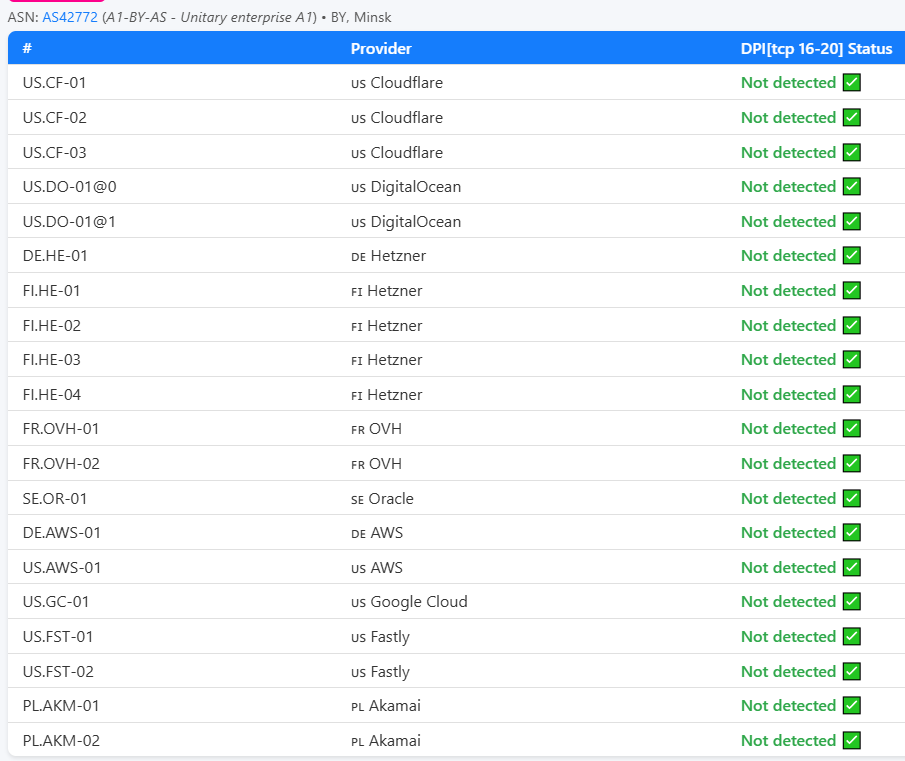The width and height of the screenshot is (905, 761).
Task: Open the AS42772 ASN link
Action: [x=70, y=17]
